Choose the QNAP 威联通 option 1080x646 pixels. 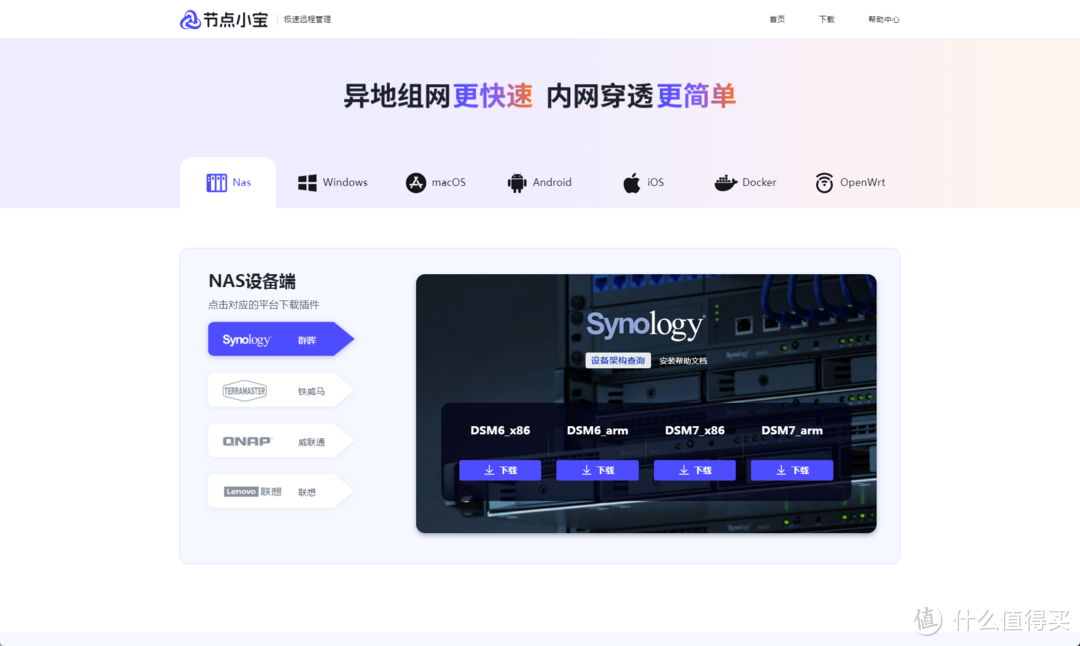[x=270, y=440]
